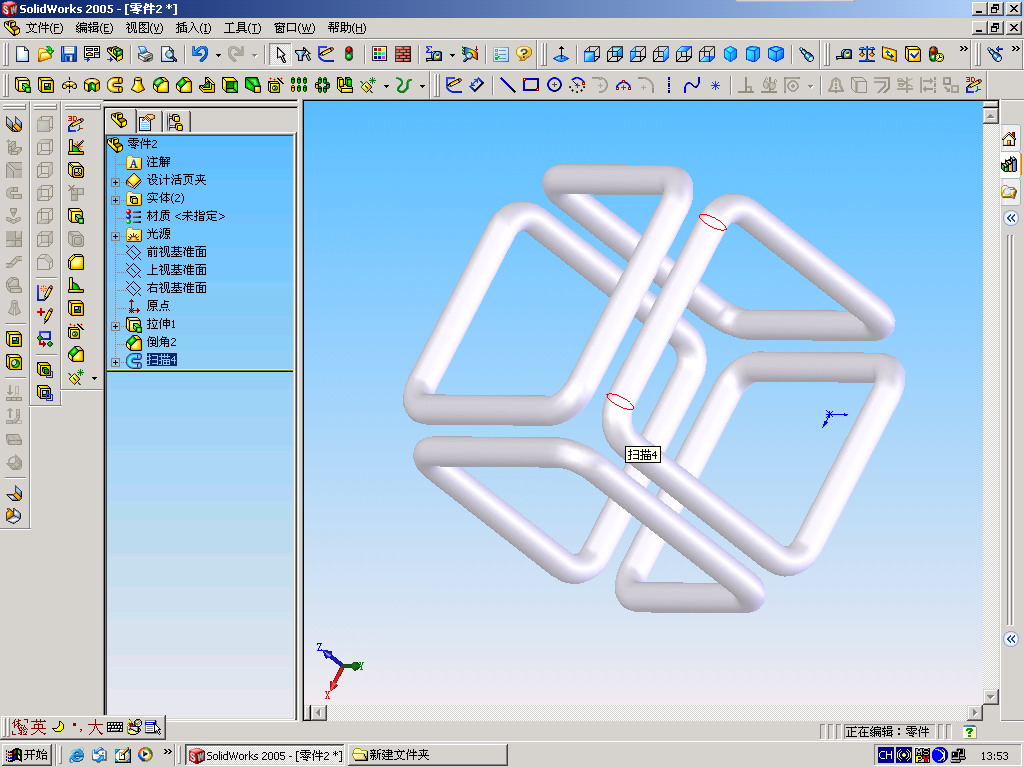Open Internet Explorer from quick launch
The width and height of the screenshot is (1024, 768).
click(x=76, y=755)
